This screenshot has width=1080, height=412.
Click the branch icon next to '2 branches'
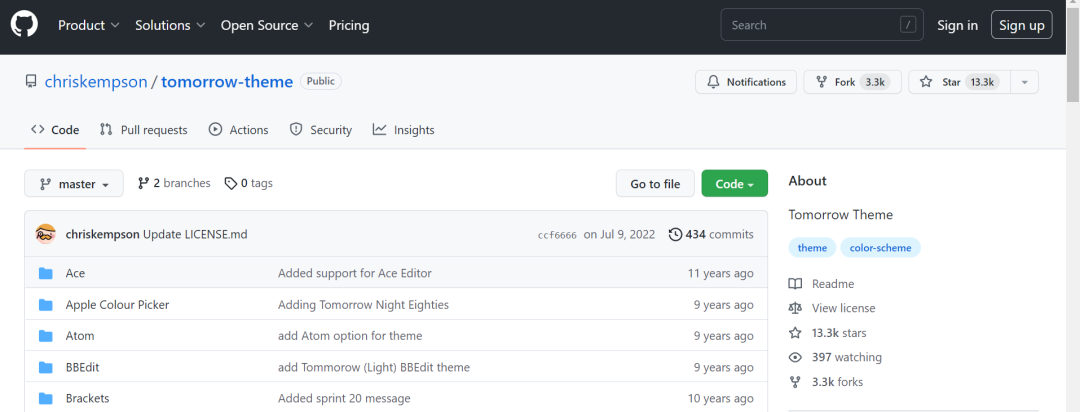tap(143, 183)
